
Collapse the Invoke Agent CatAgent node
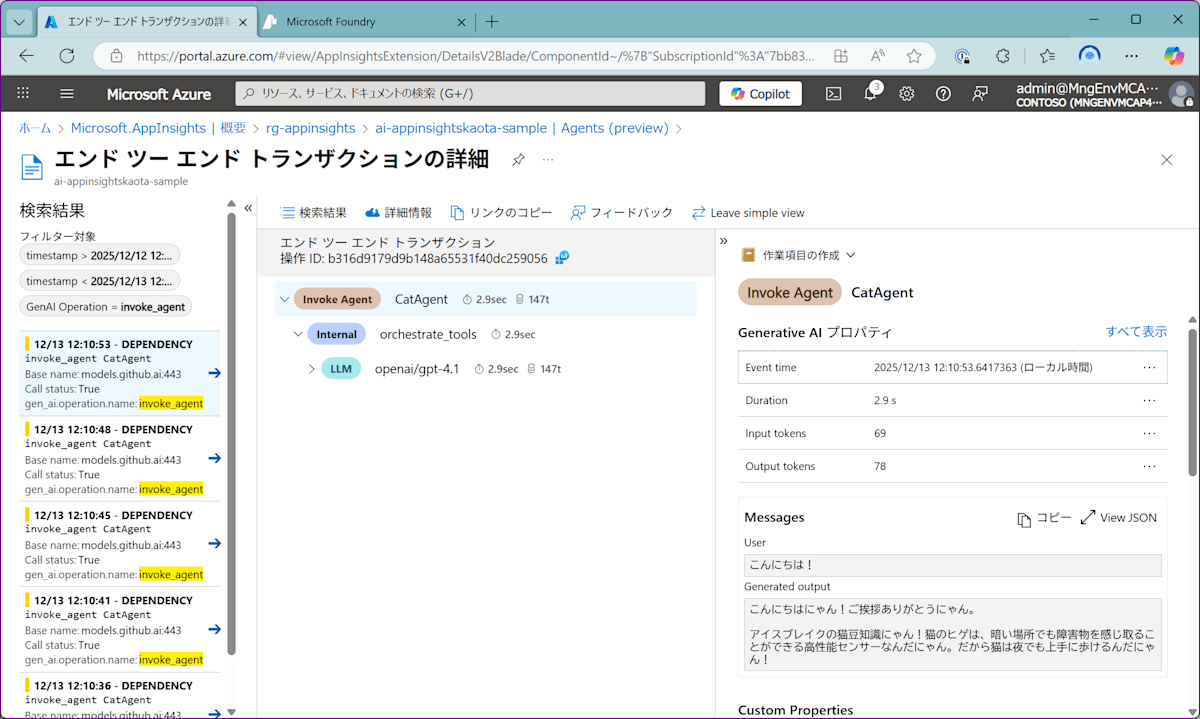[285, 299]
